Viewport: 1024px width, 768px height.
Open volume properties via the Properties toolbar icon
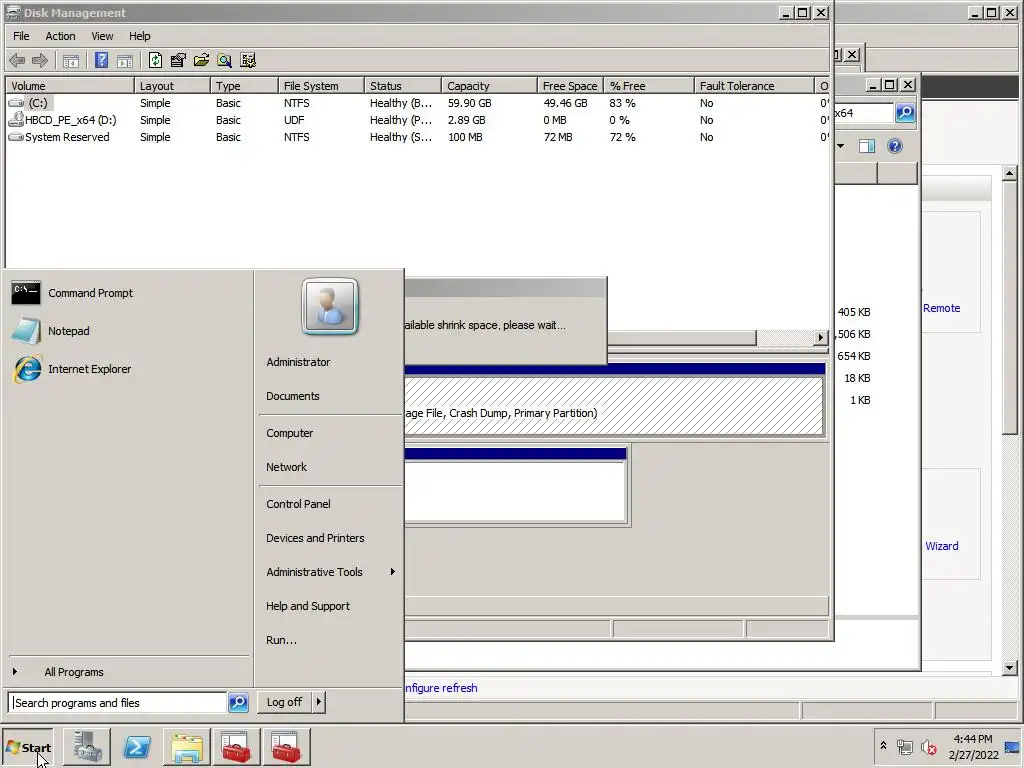[x=178, y=61]
